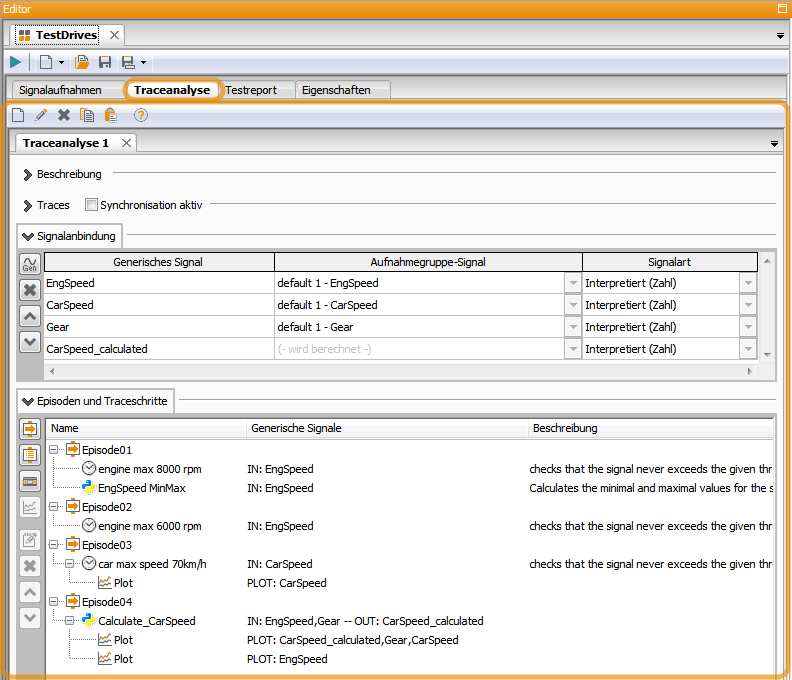Viewport: 792px width, 680px height.
Task: Add plot with chart icon in sidebar
Action: (x=30, y=507)
